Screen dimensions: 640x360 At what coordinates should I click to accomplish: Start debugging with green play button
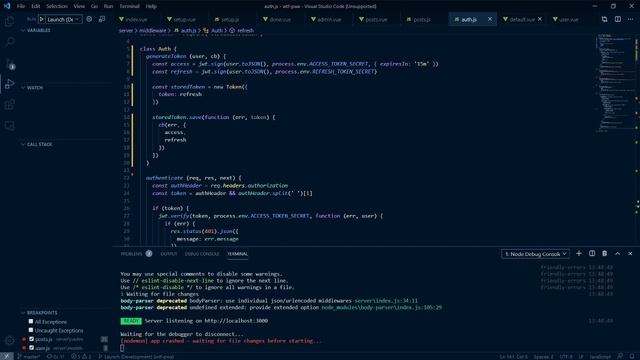[42, 19]
